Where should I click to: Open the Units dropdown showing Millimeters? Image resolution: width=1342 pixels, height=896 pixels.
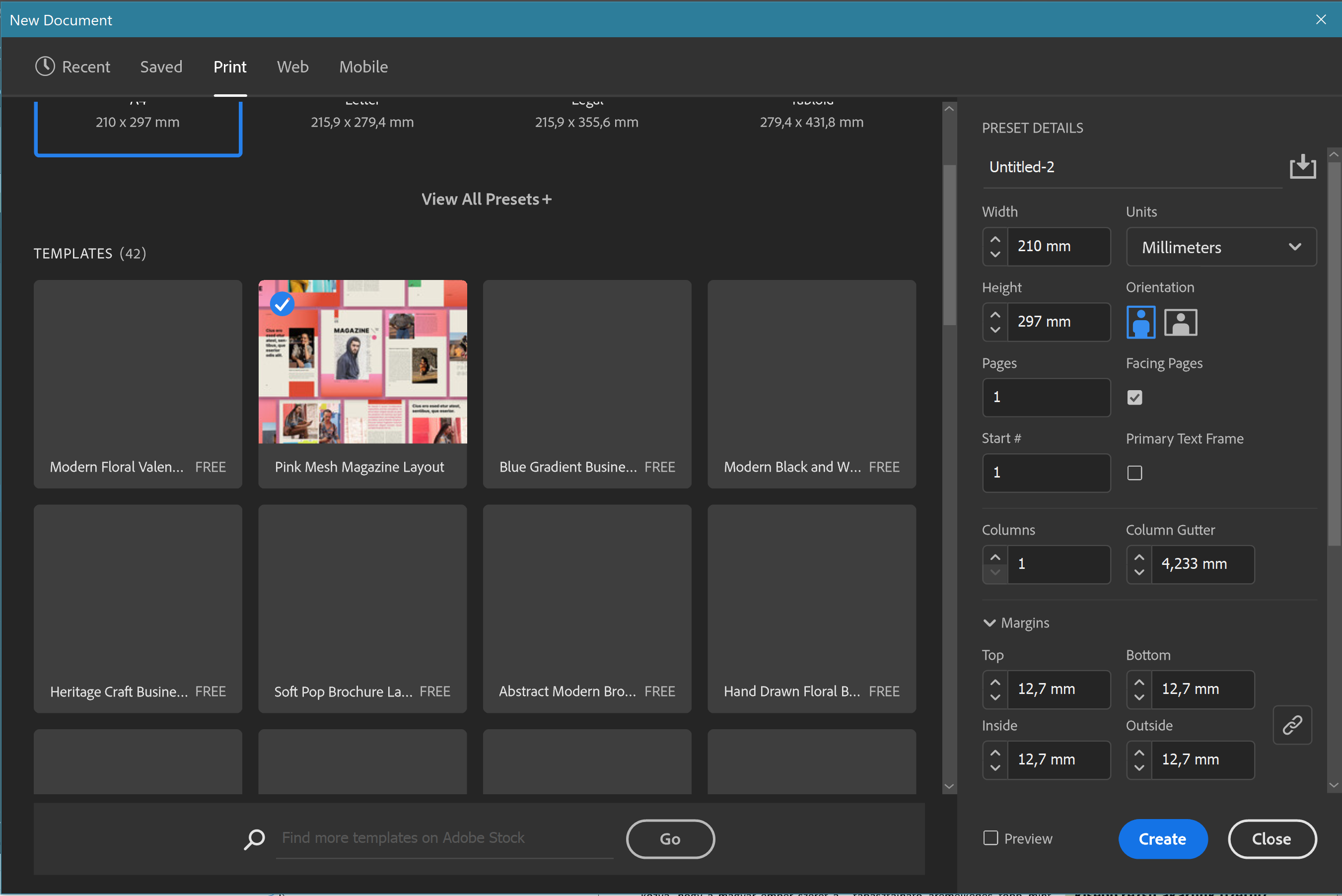(x=1221, y=247)
